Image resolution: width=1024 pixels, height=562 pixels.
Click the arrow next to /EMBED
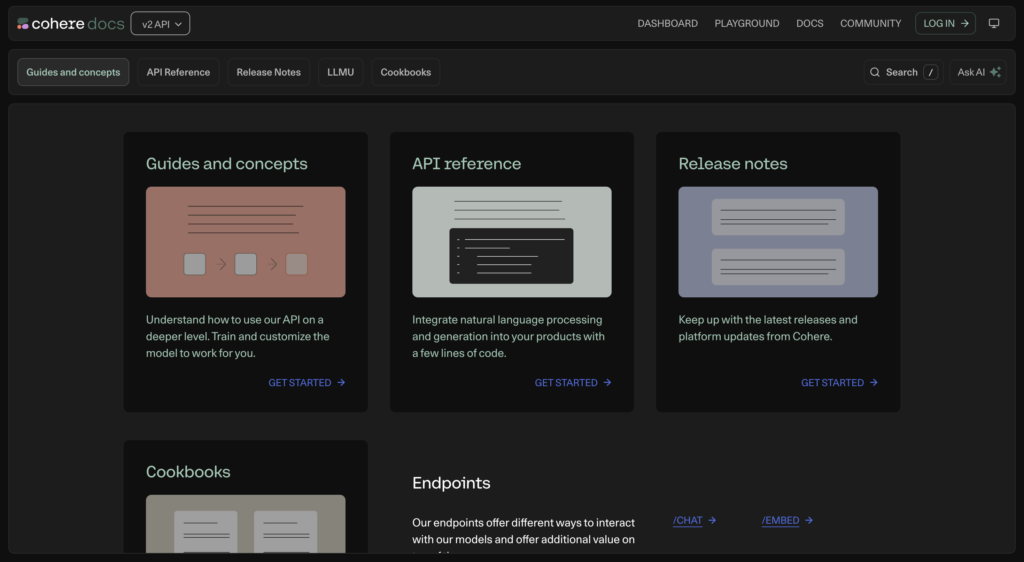click(x=808, y=520)
